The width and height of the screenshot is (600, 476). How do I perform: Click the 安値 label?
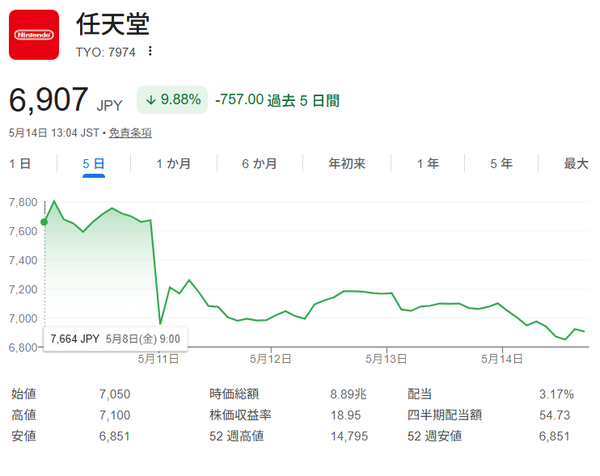pyautogui.click(x=24, y=436)
